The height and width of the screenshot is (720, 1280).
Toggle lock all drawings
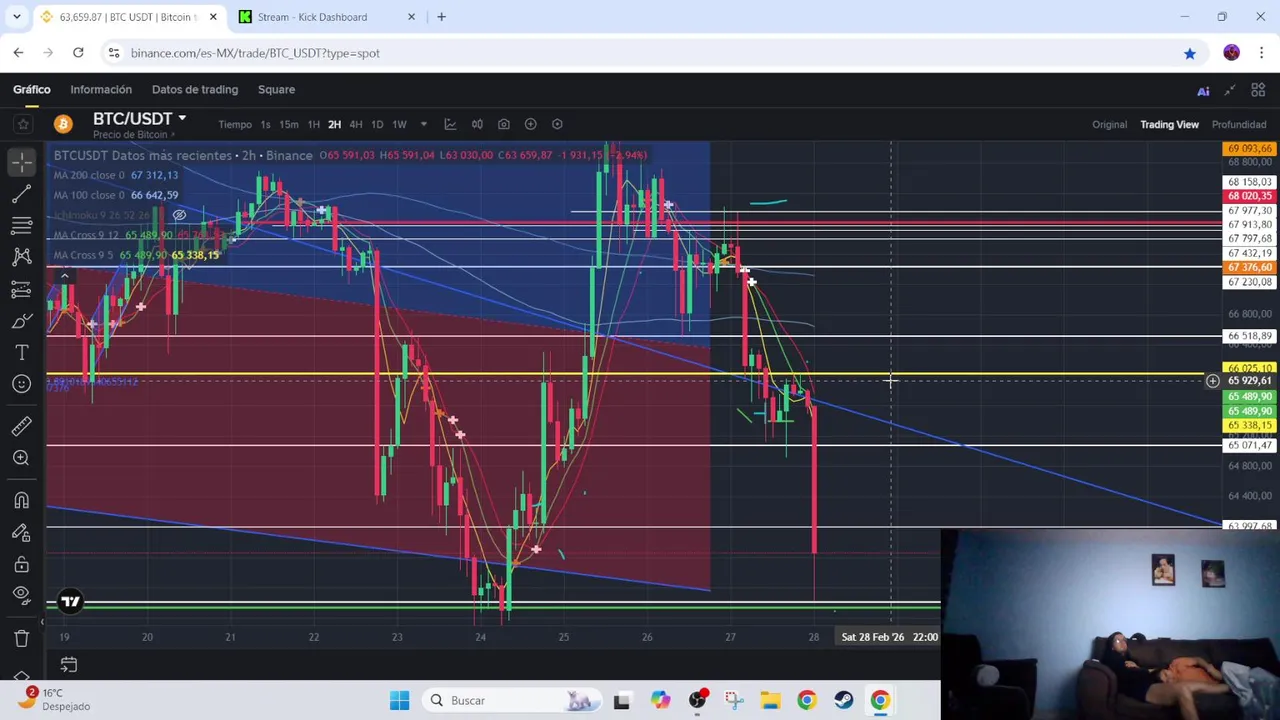pos(21,564)
